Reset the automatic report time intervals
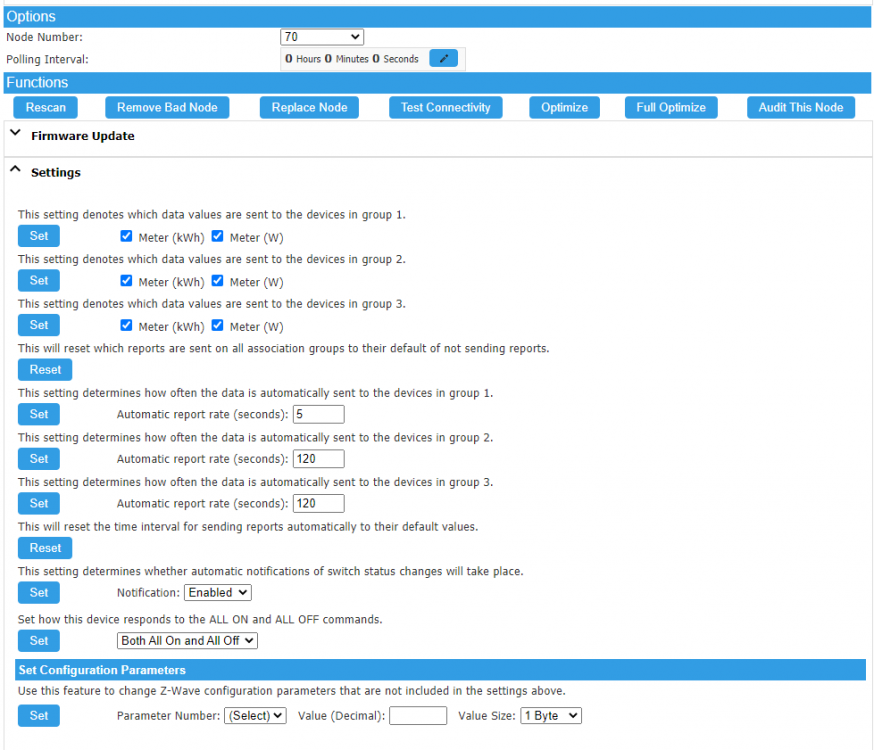The height and width of the screenshot is (750, 874). tap(45, 548)
